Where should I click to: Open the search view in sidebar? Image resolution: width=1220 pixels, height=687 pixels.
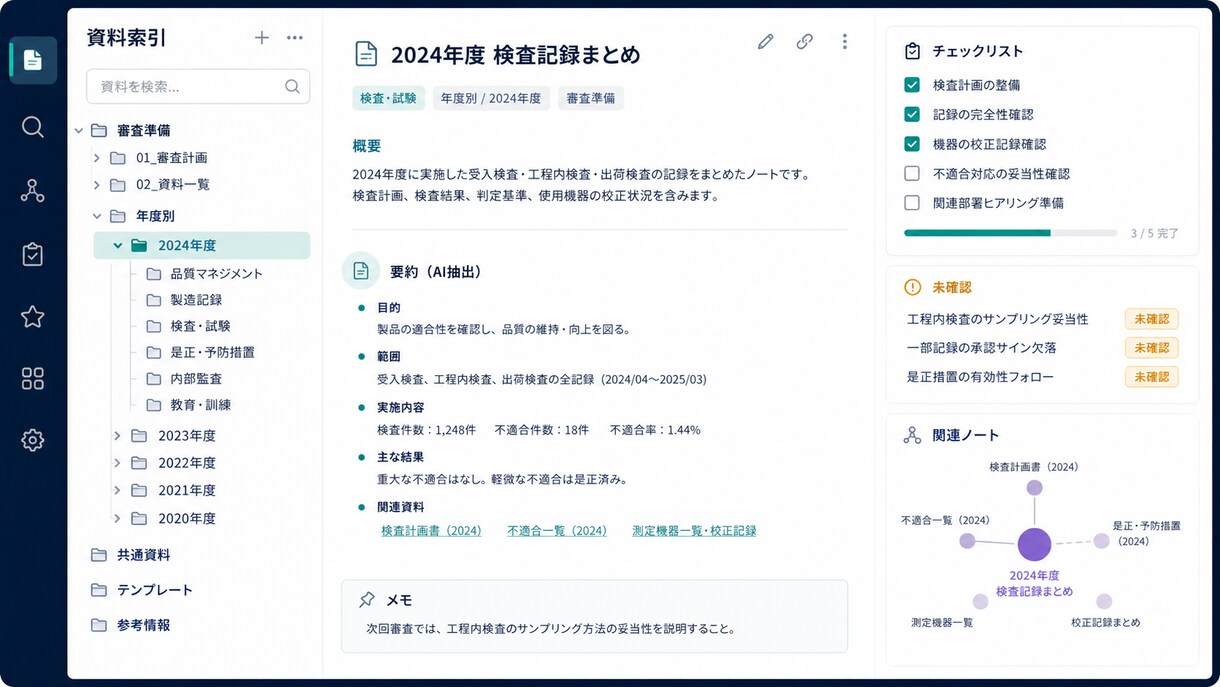point(33,127)
